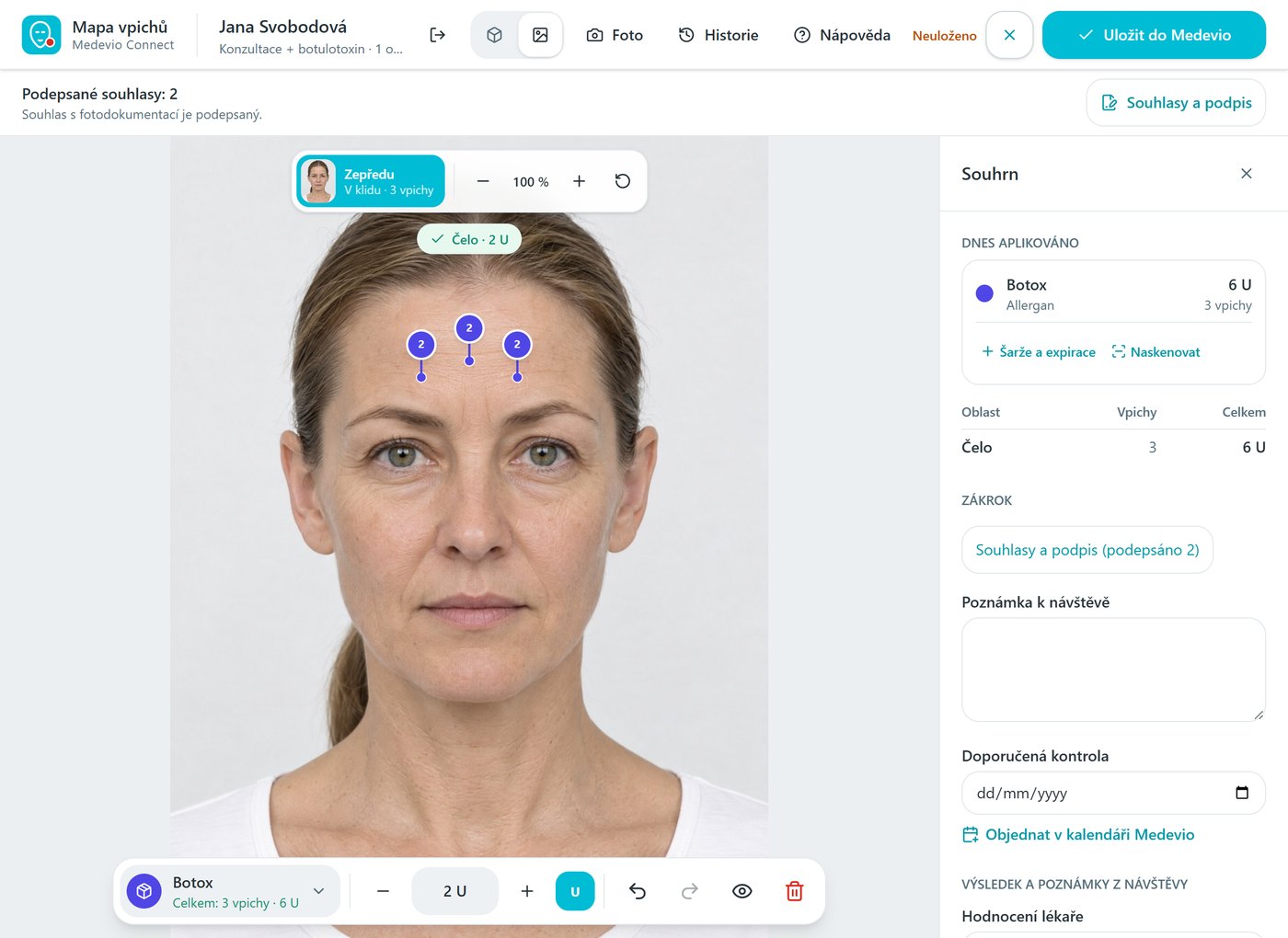Click the Neuloženo status label
Screen dimensions: 1288x938
point(945,36)
